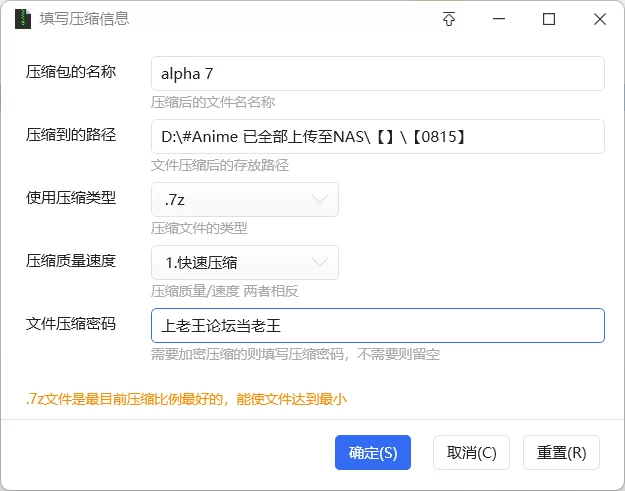Click the 压缩到的路径 path input field
Viewport: 625px width, 491px height.
[377, 136]
